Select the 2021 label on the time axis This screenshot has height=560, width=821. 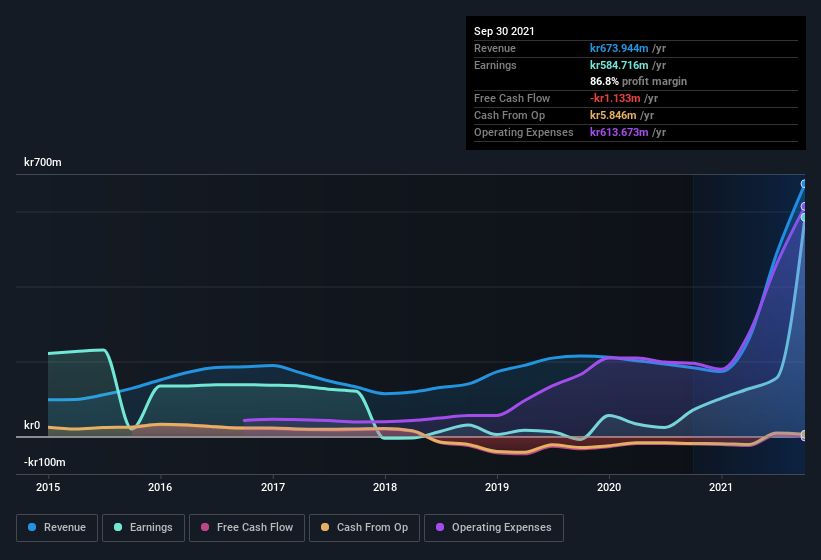pyautogui.click(x=721, y=487)
